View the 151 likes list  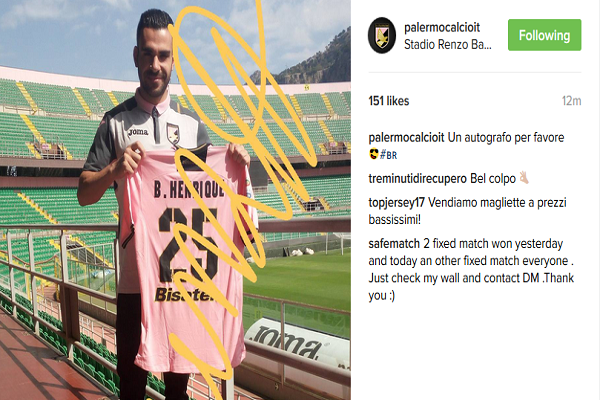tap(389, 101)
